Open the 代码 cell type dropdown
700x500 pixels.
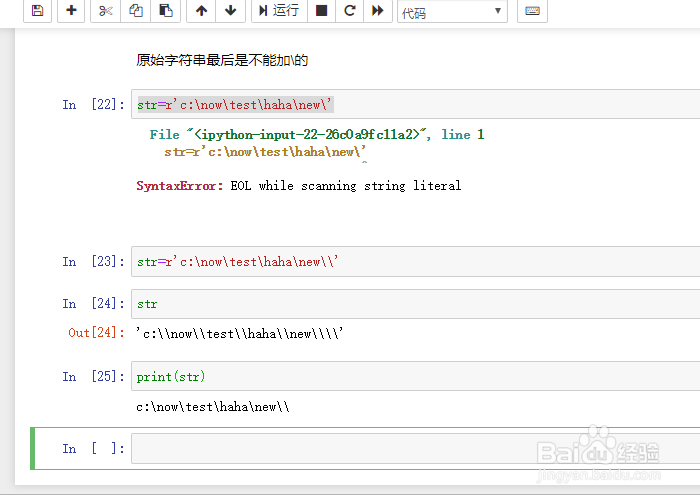452,12
